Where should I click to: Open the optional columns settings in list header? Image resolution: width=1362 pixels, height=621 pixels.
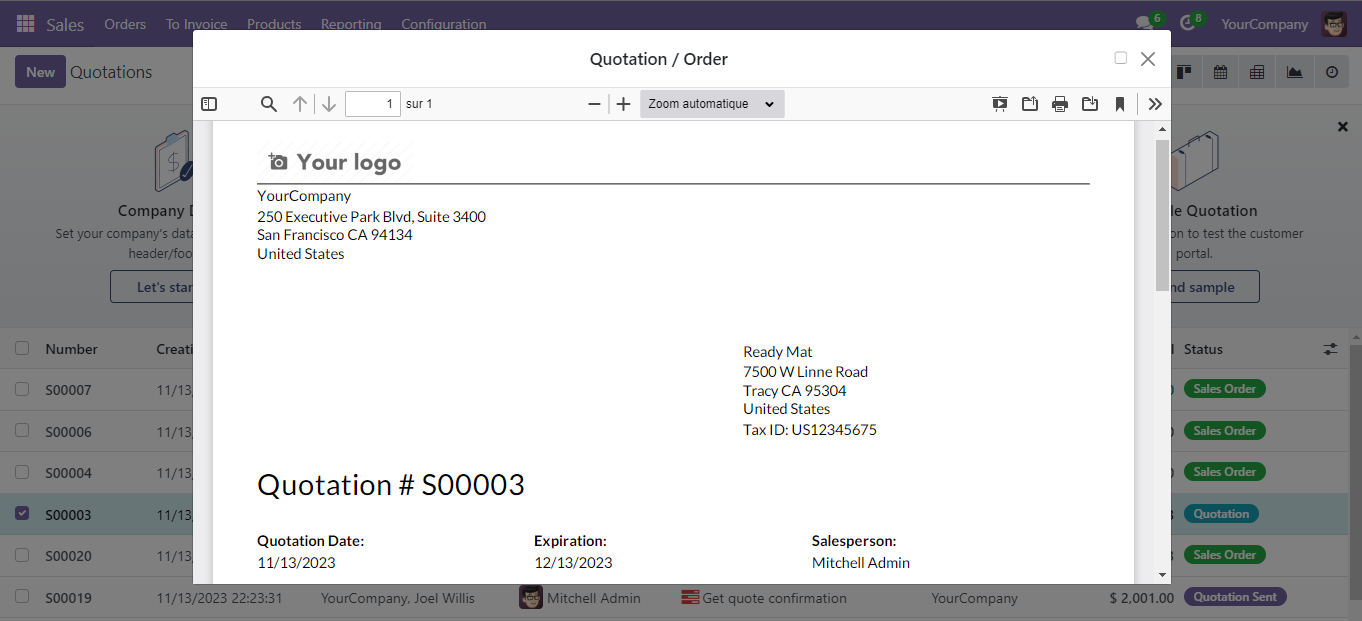[x=1330, y=349]
